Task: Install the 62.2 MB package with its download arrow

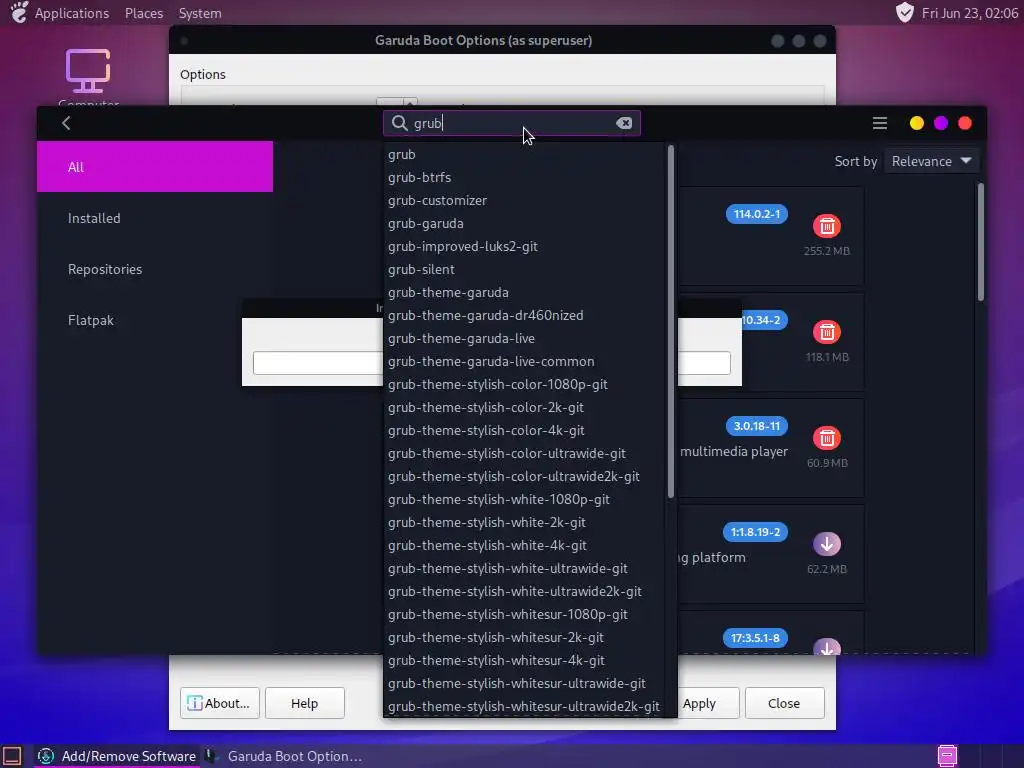Action: click(827, 543)
